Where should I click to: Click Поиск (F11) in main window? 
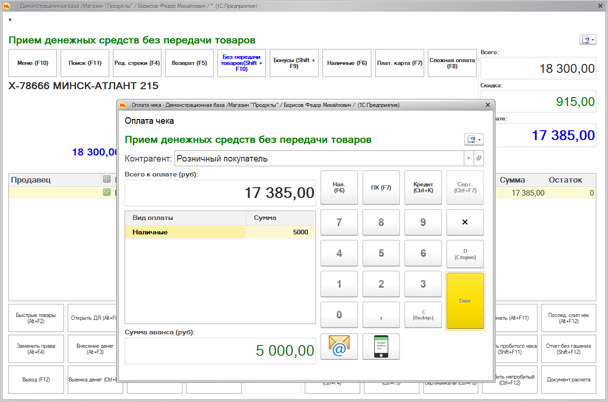point(85,63)
